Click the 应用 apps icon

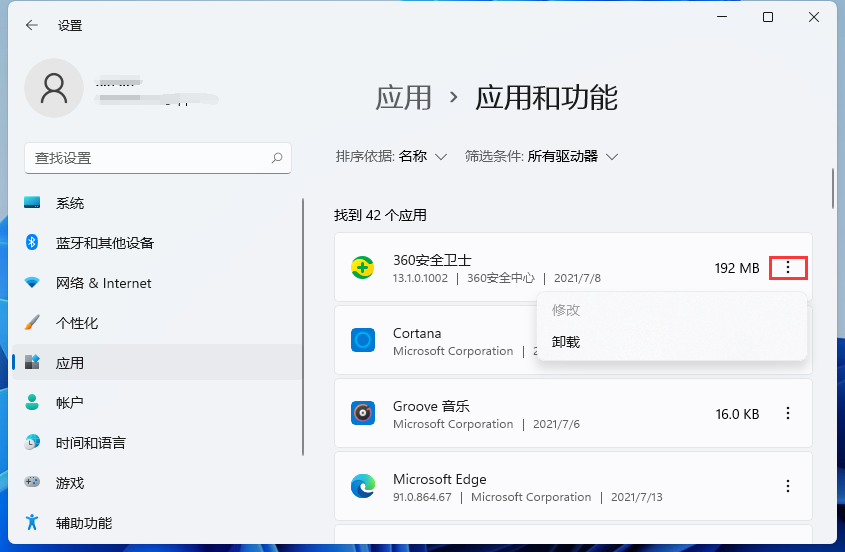tap(32, 362)
